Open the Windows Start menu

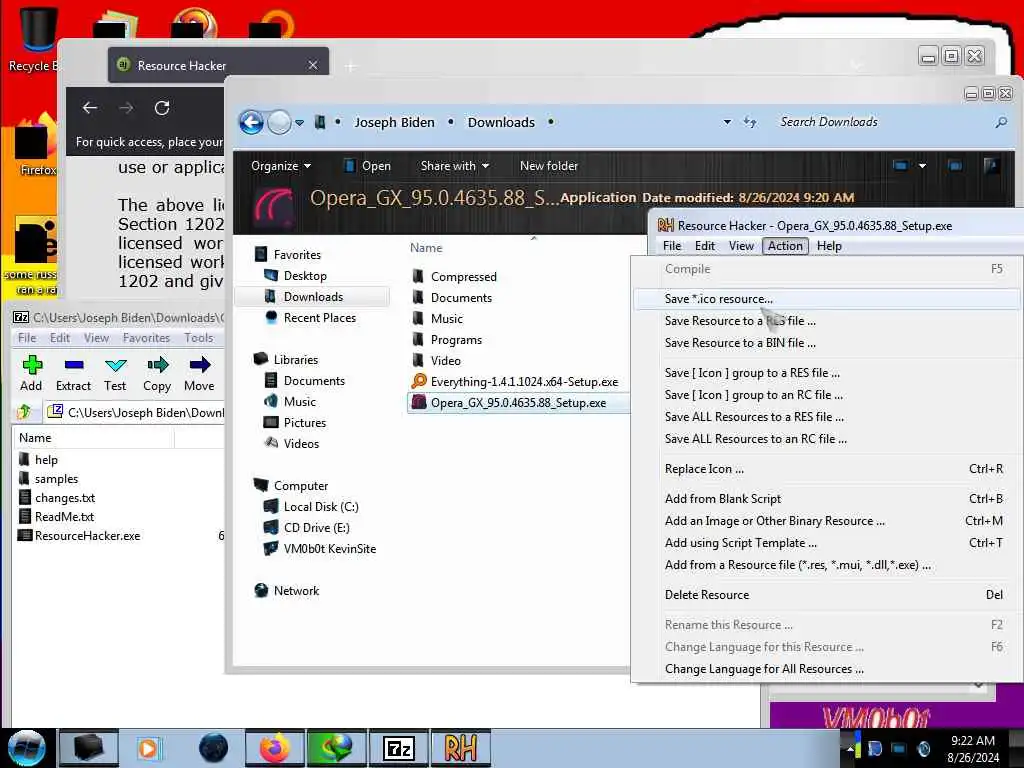pos(26,748)
